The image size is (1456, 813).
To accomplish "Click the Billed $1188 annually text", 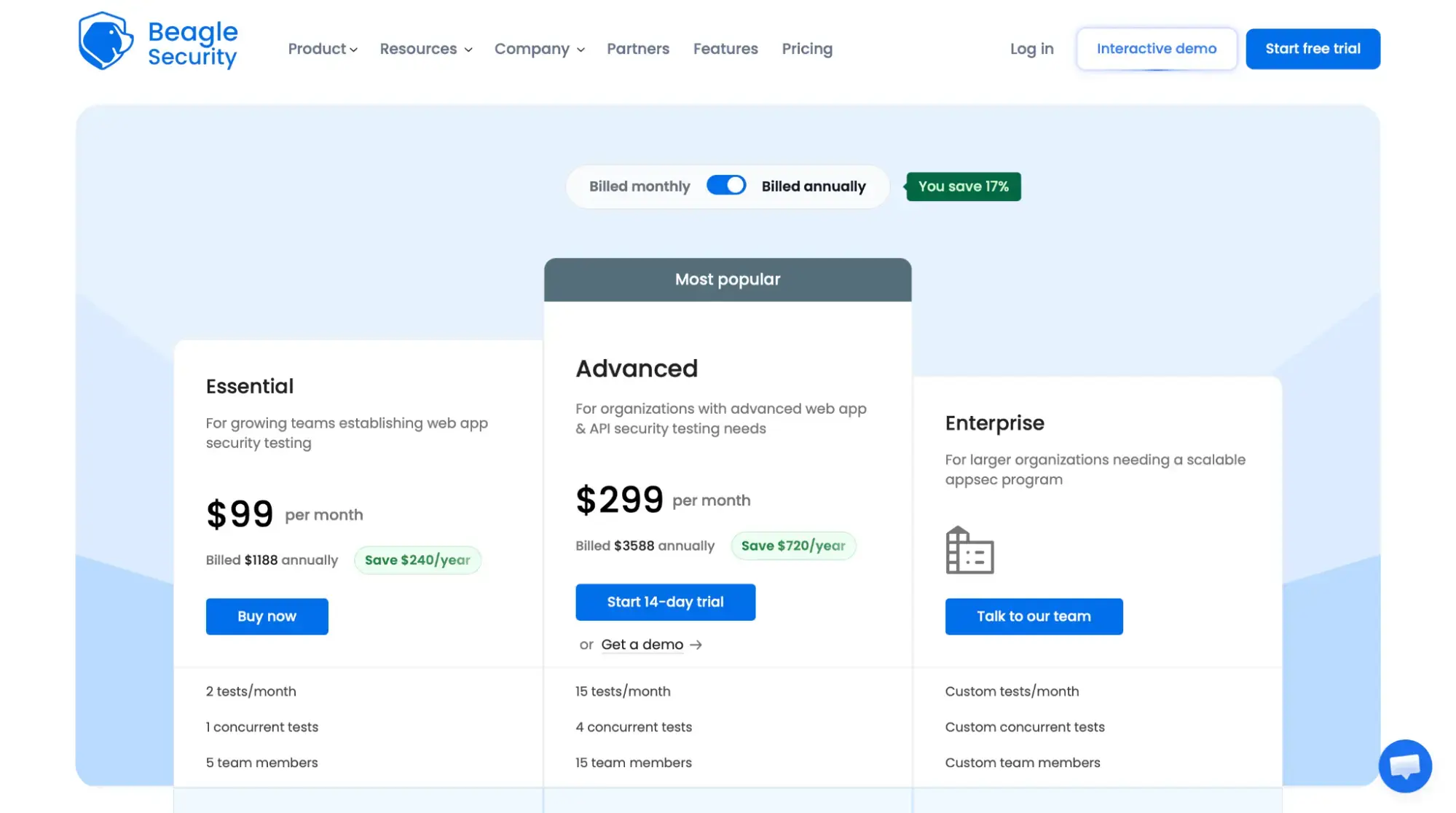I will 272,560.
